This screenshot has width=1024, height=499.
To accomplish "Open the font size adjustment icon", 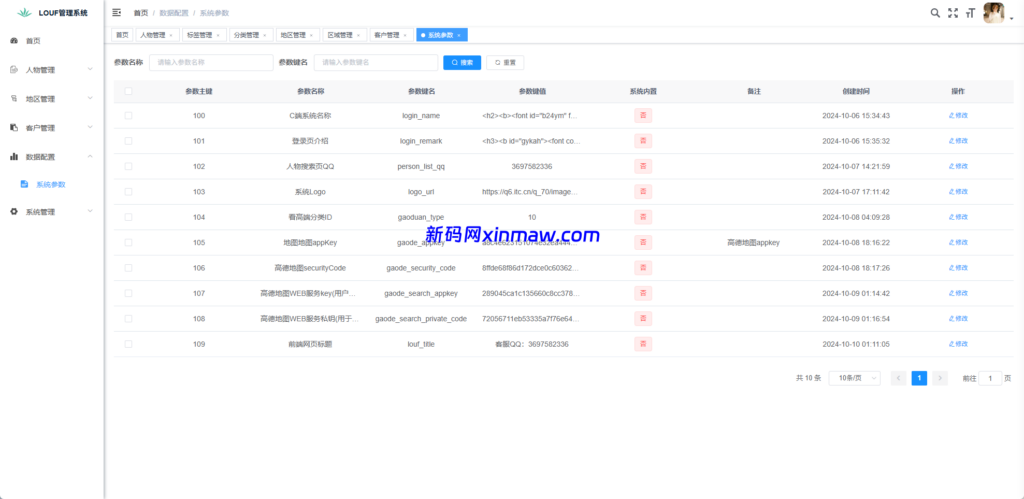I will (970, 12).
